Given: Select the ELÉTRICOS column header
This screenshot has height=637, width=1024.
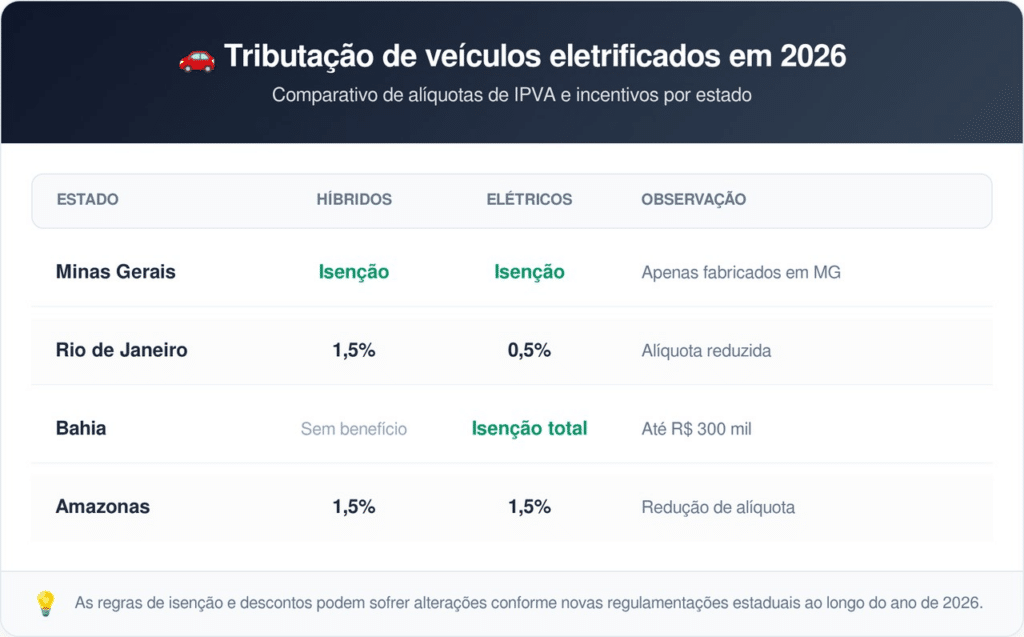Looking at the screenshot, I should point(529,199).
